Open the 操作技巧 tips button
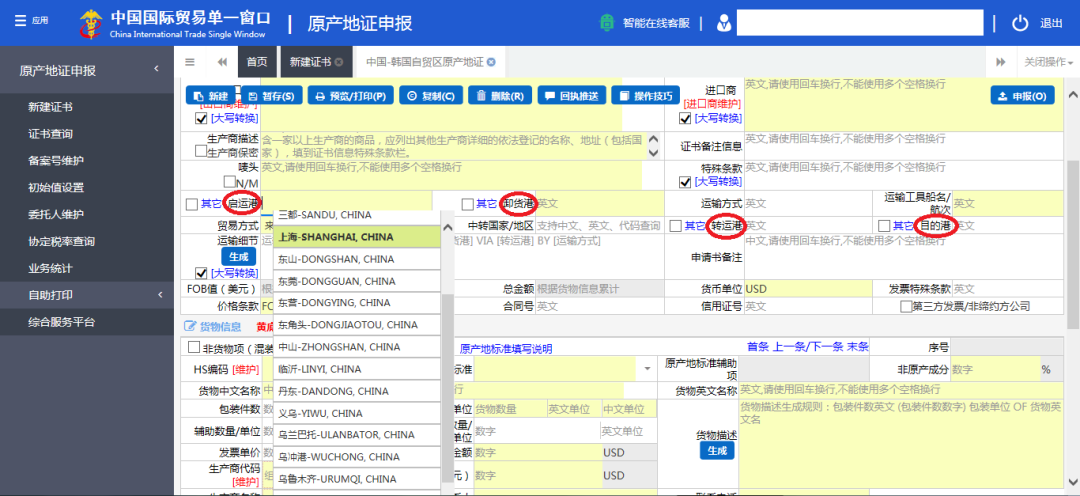The image size is (1080, 496). 645,96
